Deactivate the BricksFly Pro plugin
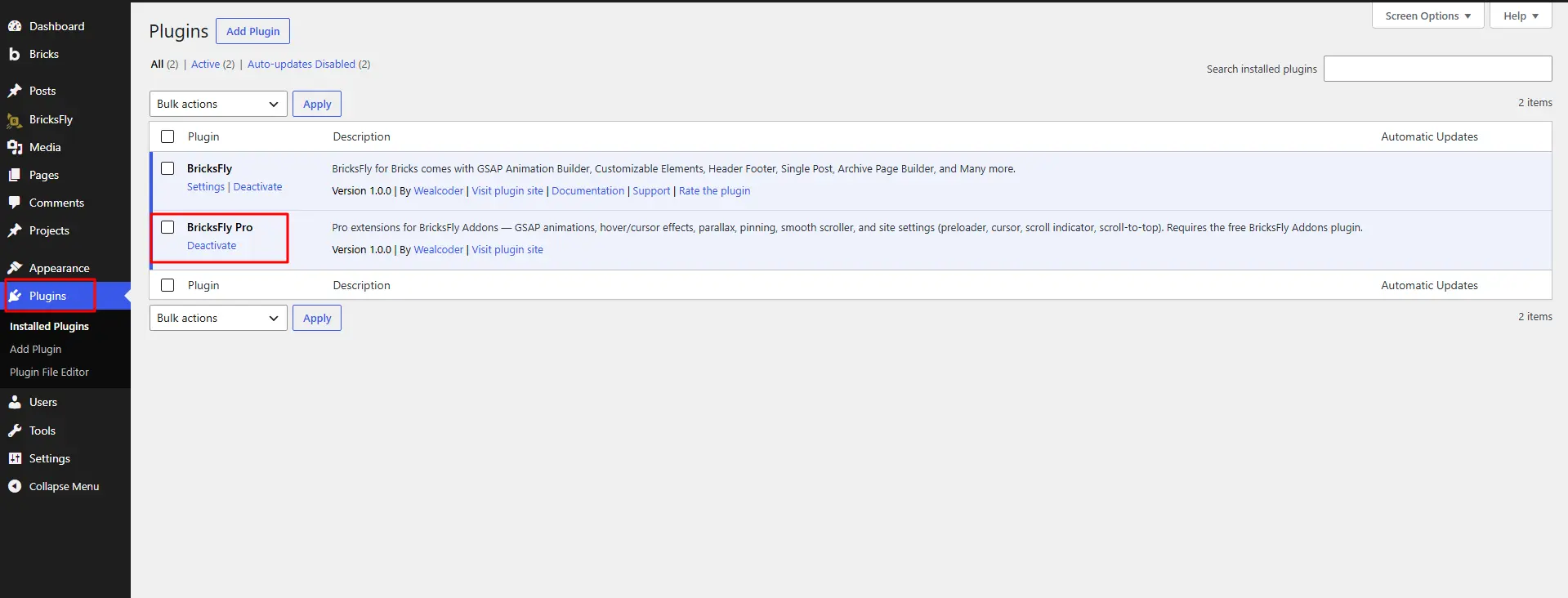The height and width of the screenshot is (598, 1568). (212, 245)
